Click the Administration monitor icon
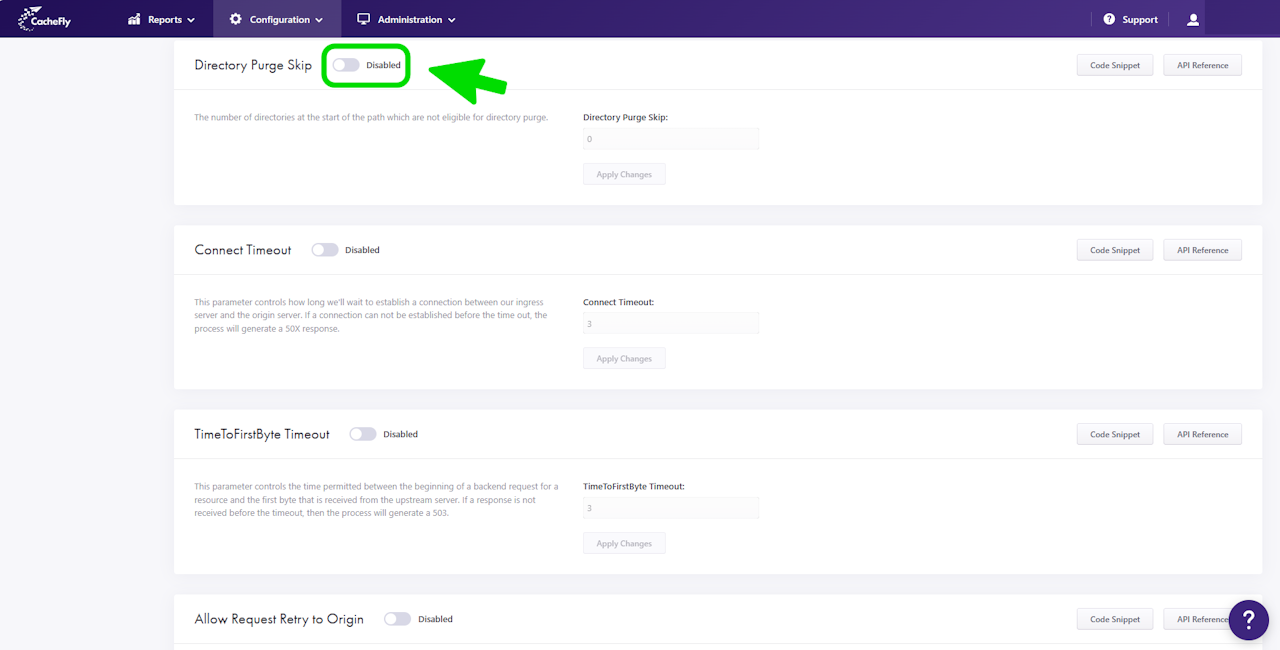The height and width of the screenshot is (650, 1280). [x=364, y=19]
